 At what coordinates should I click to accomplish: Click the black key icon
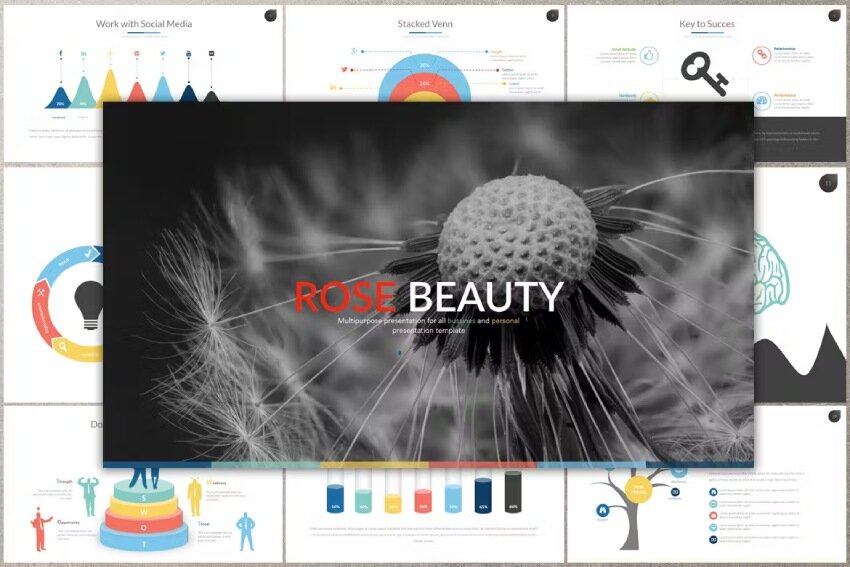point(703,71)
